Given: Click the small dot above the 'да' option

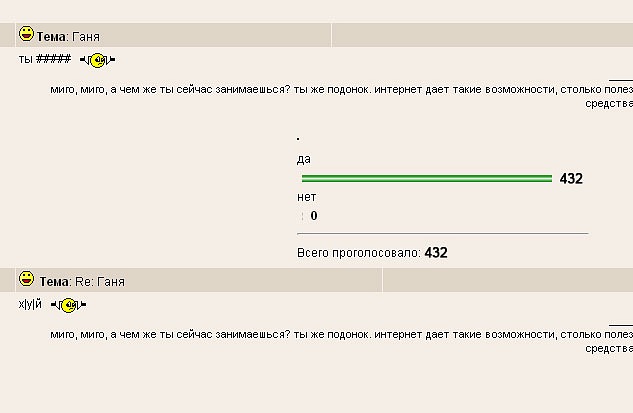Looking at the screenshot, I should (298, 138).
